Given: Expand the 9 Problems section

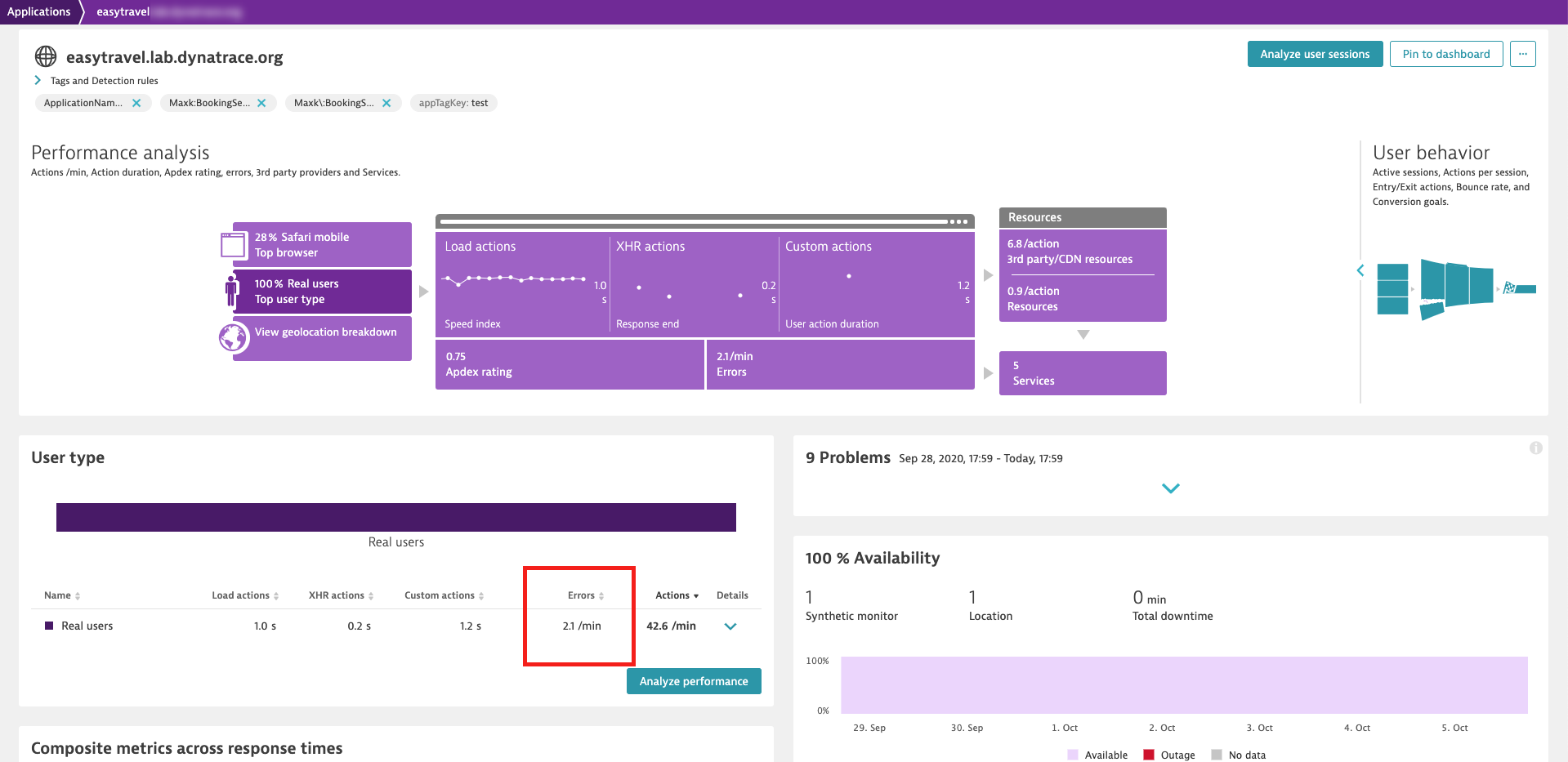Looking at the screenshot, I should tap(1171, 488).
